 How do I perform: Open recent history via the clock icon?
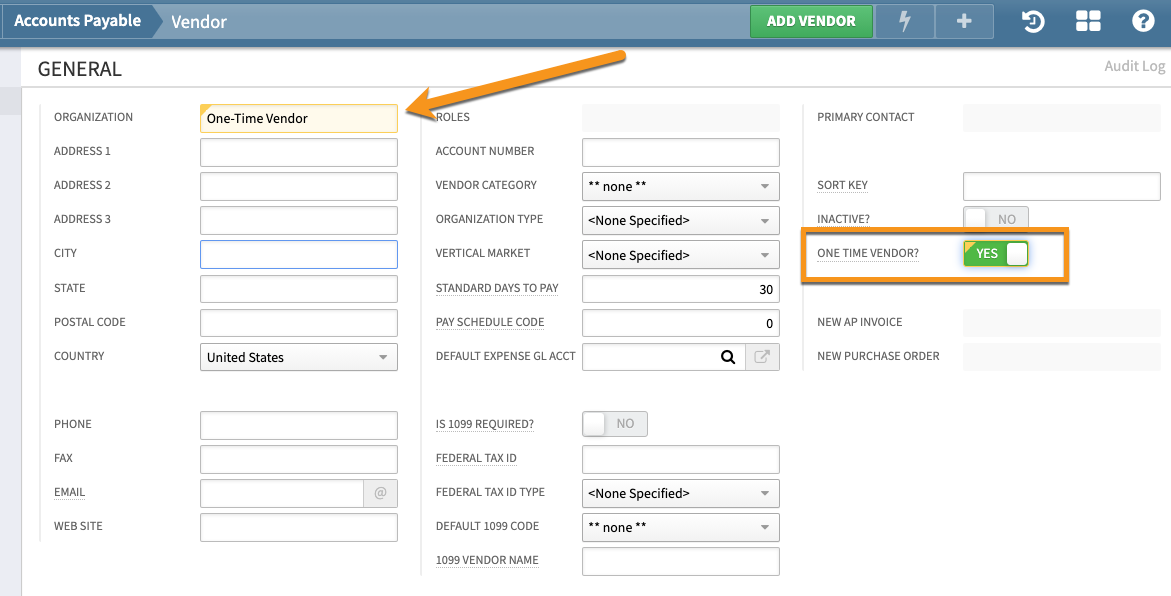coord(1031,20)
